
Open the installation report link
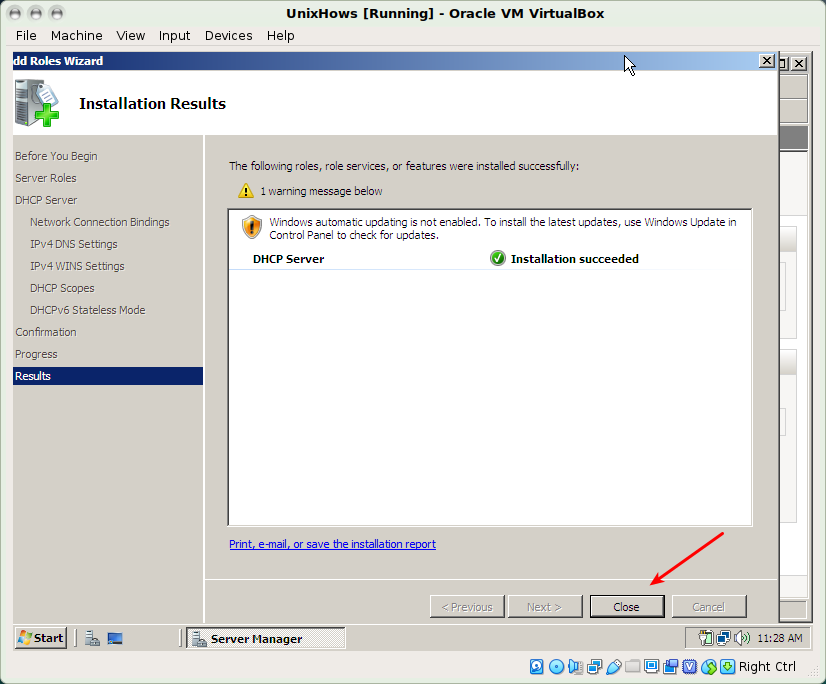point(332,544)
